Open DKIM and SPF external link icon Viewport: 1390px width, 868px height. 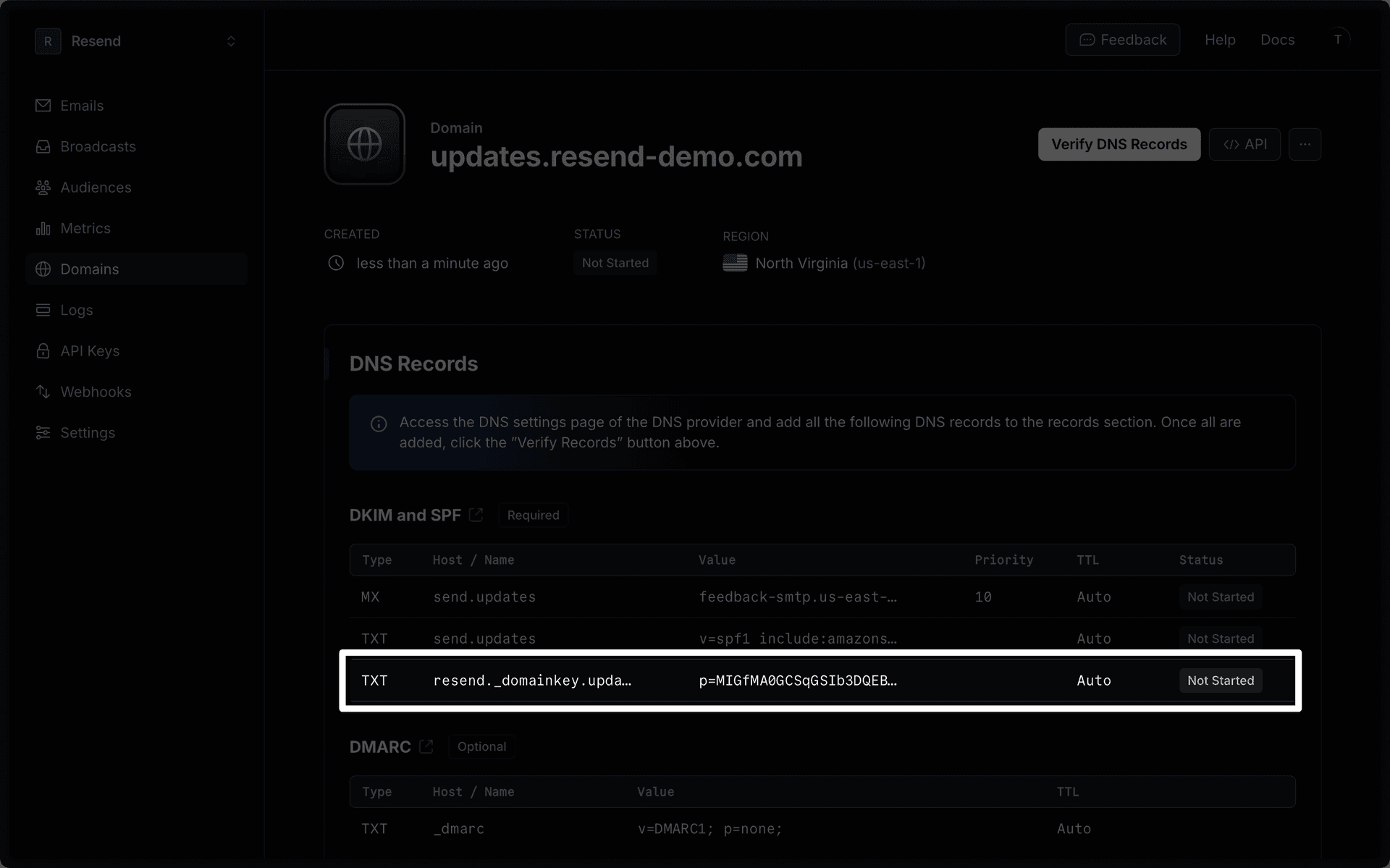pos(476,515)
